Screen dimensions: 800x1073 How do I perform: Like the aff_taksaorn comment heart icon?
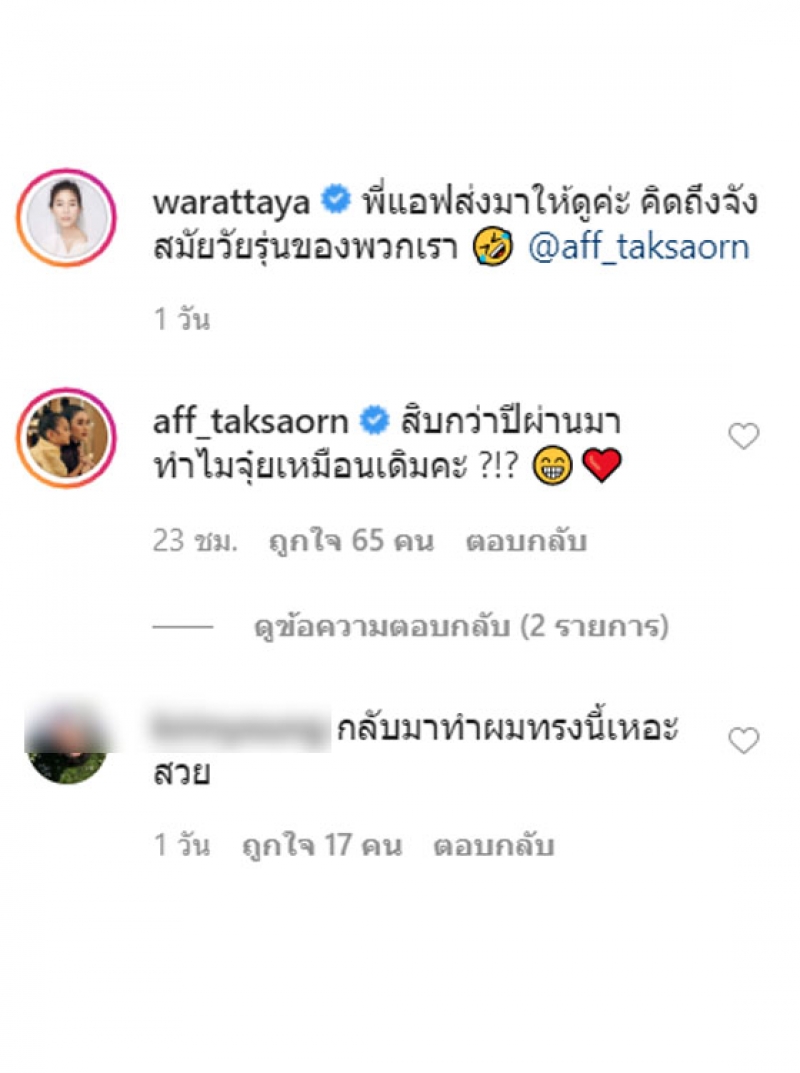[743, 436]
